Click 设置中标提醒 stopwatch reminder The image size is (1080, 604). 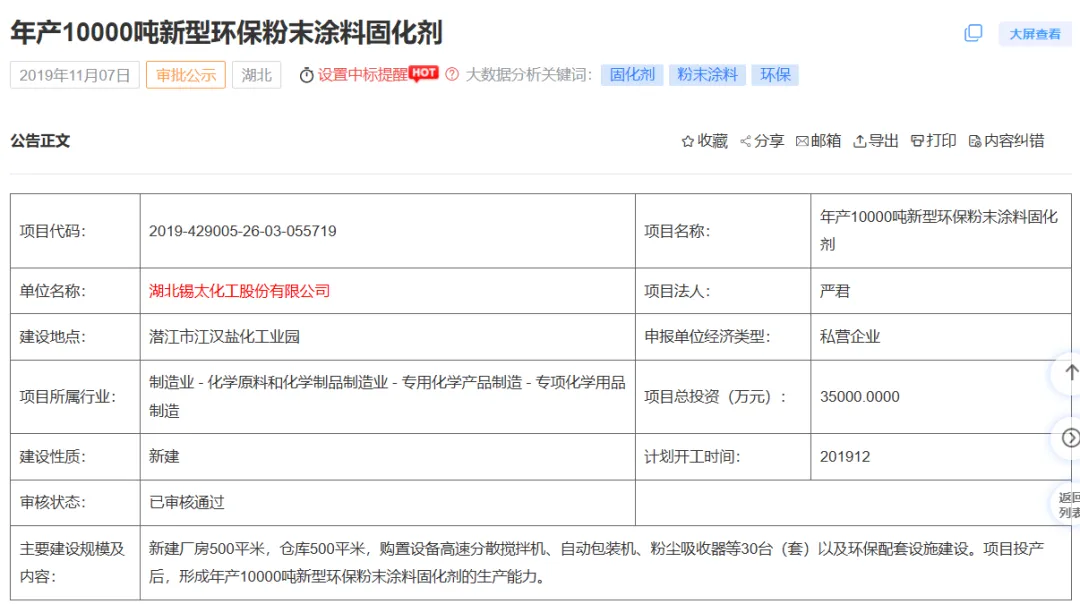click(x=307, y=75)
